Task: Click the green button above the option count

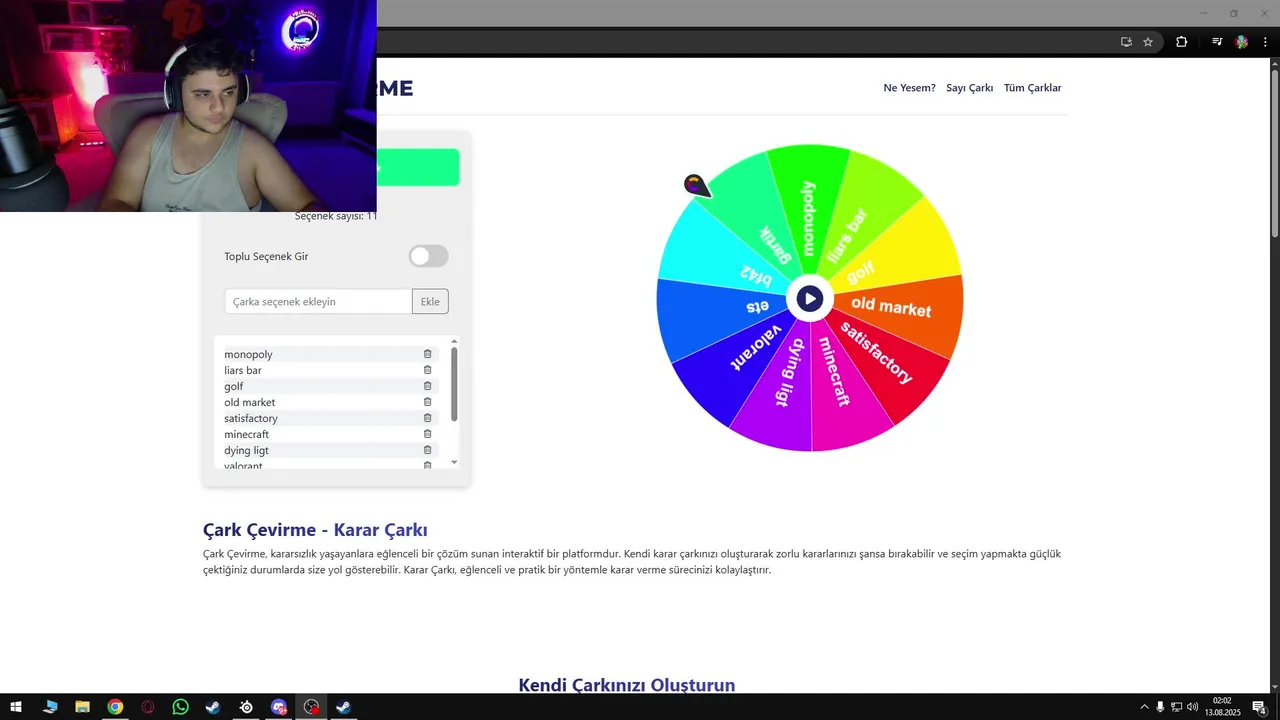Action: point(418,167)
